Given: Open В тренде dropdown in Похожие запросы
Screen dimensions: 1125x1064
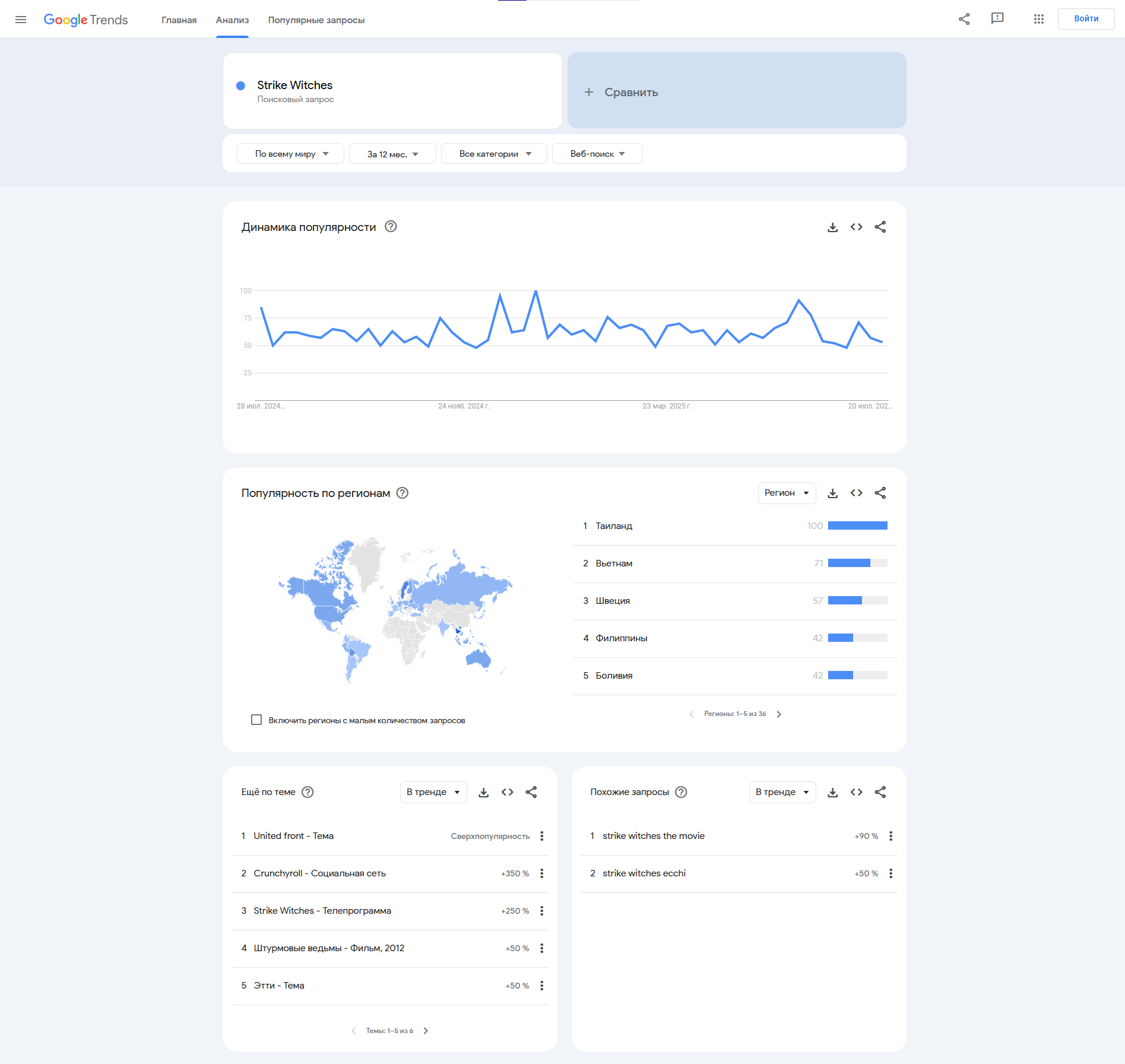Looking at the screenshot, I should (x=782, y=792).
